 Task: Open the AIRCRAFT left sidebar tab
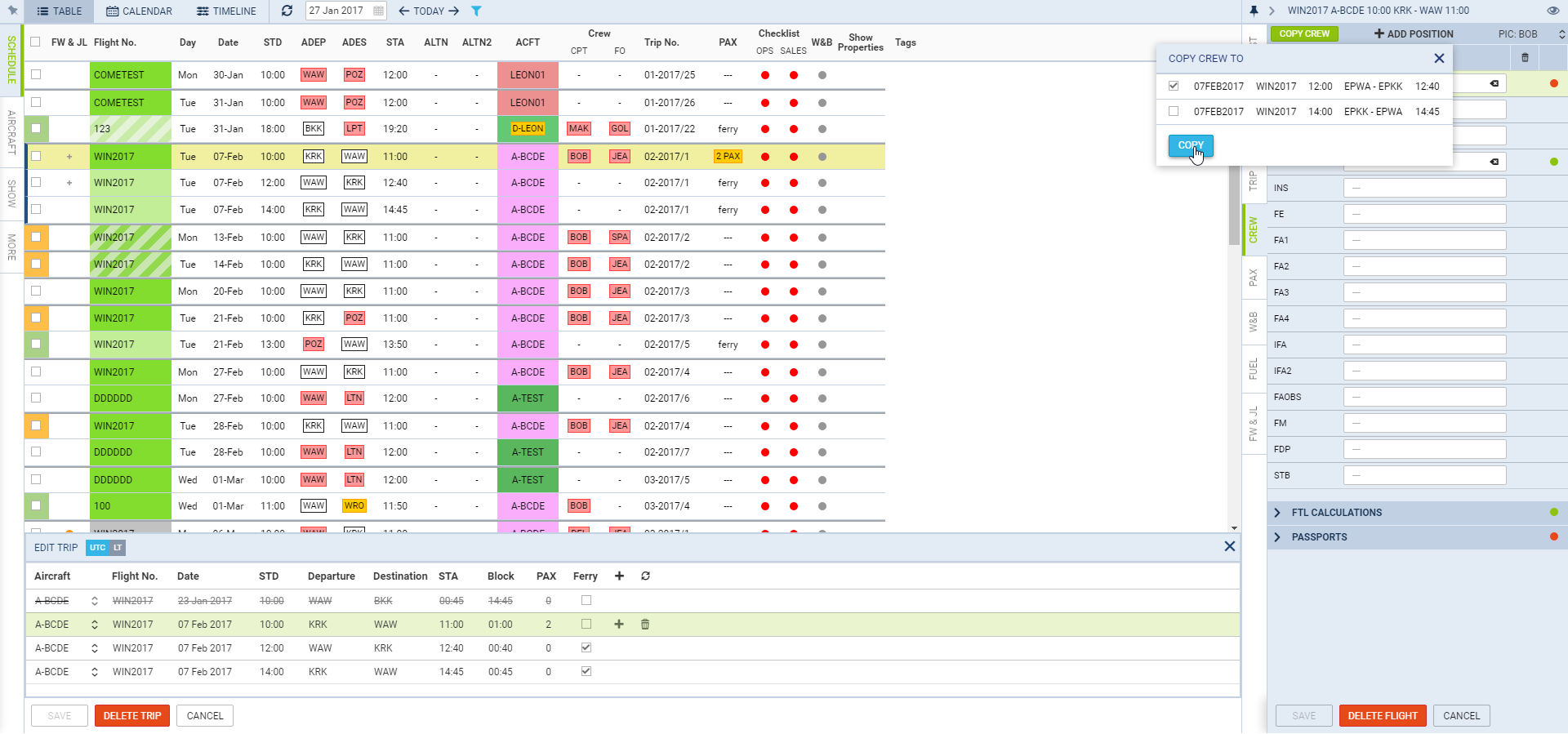11,132
